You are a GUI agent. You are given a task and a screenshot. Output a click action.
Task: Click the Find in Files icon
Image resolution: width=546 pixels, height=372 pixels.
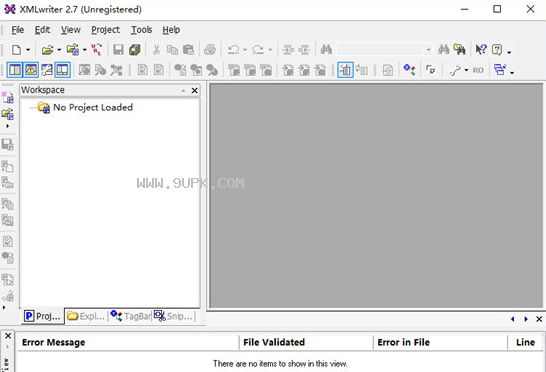tap(459, 50)
